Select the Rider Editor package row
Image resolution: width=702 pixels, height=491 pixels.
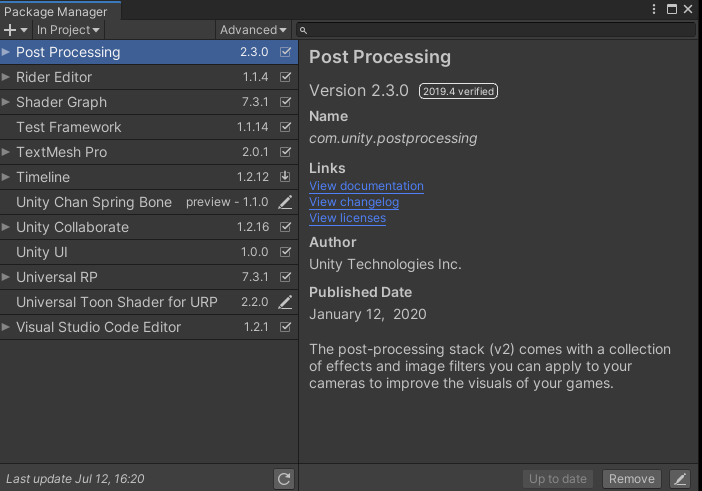tap(149, 77)
